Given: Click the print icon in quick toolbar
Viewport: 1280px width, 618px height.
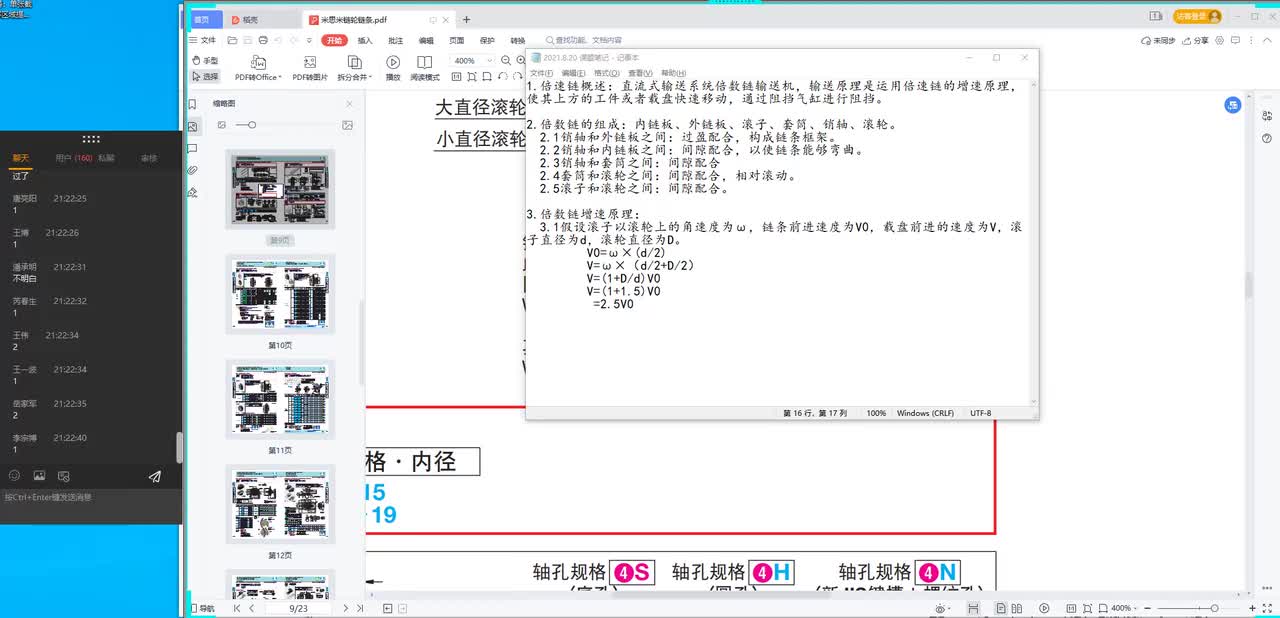Looking at the screenshot, I should 263,40.
